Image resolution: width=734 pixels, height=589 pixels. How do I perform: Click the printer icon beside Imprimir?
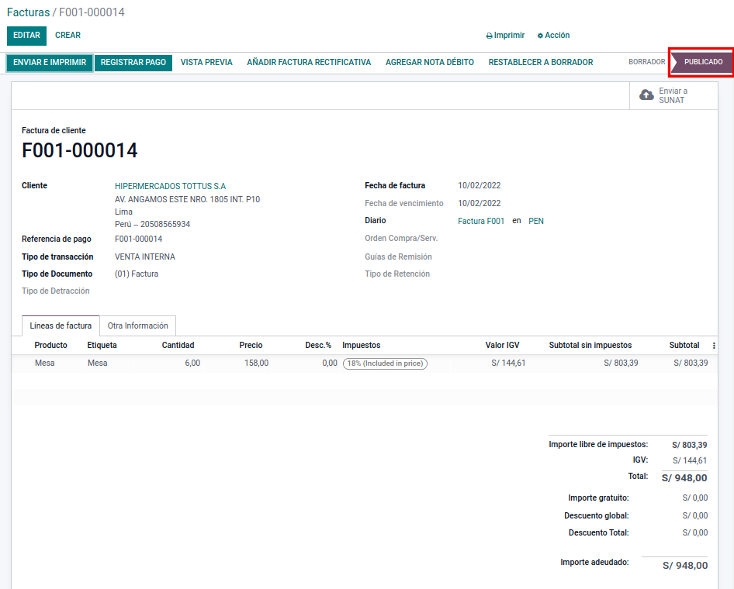point(489,35)
